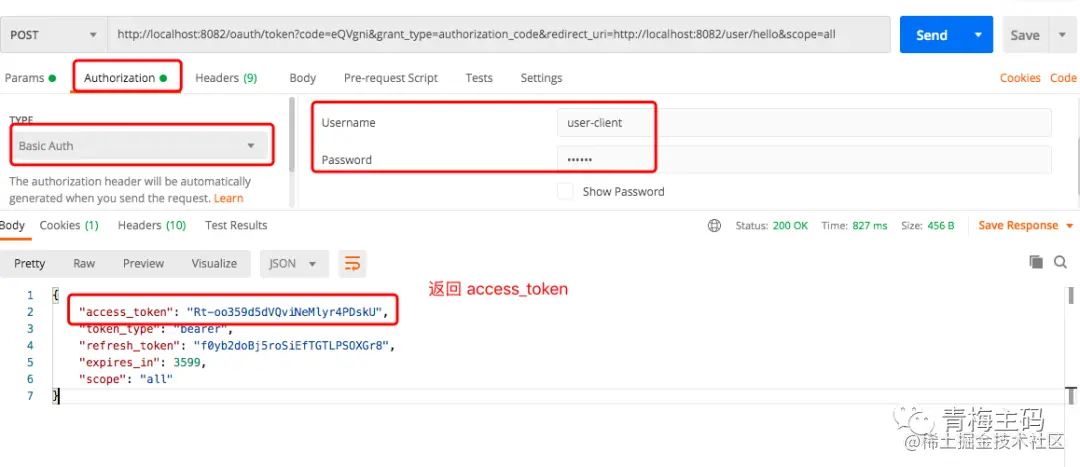Image resolution: width=1080 pixels, height=467 pixels.
Task: Select the response Body tab
Action: coord(12,225)
